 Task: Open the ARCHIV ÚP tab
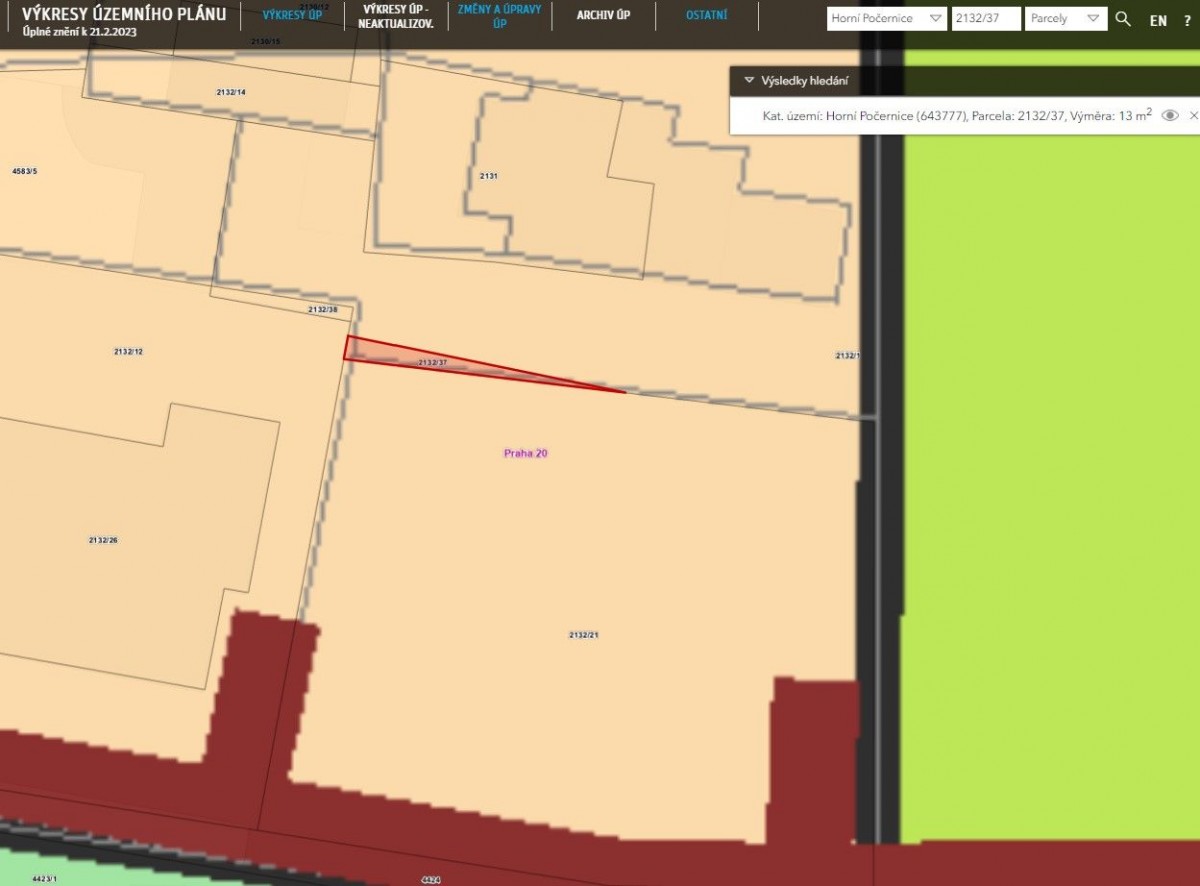603,16
